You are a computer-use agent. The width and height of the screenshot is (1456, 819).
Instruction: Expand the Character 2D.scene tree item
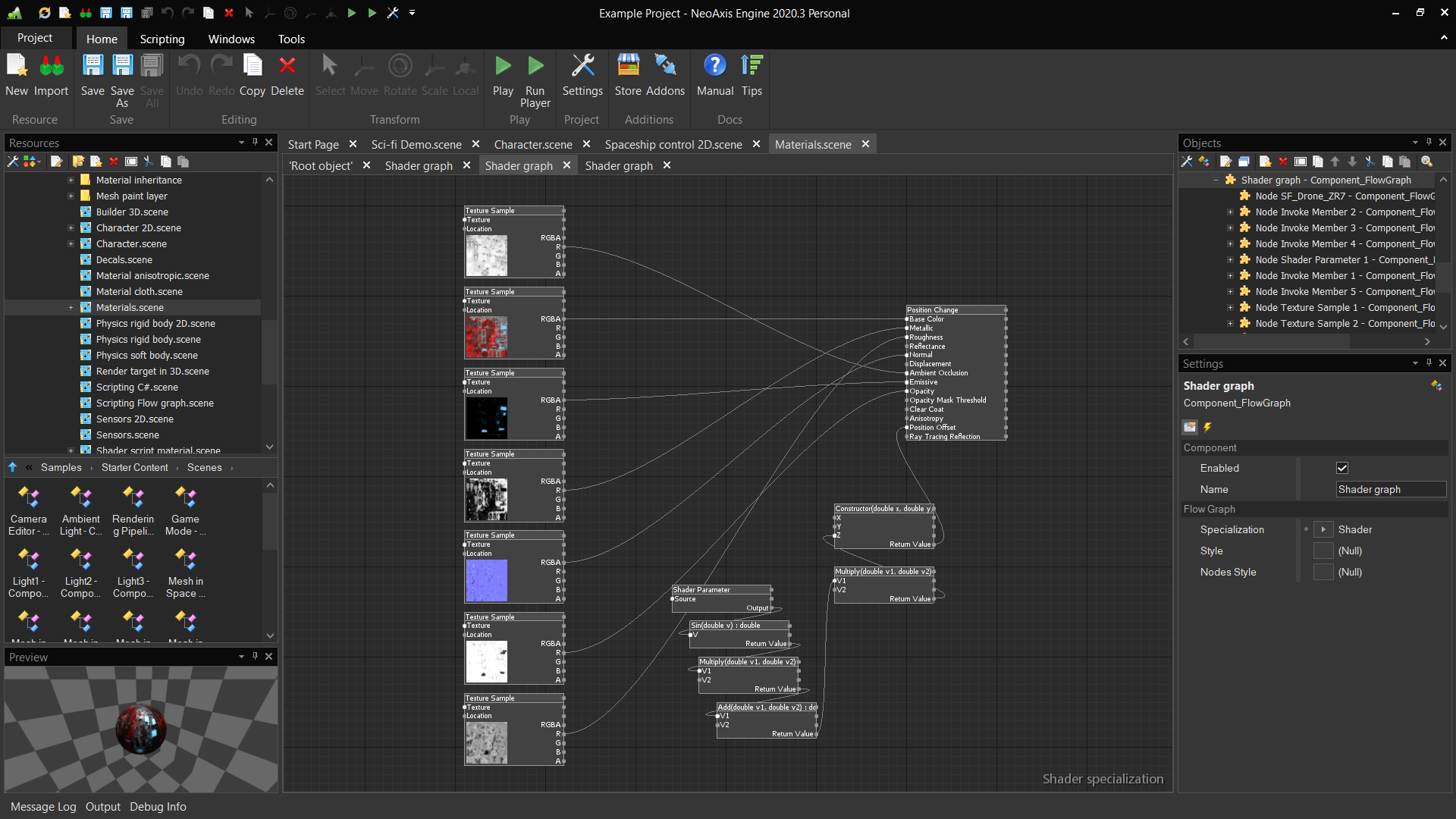(x=71, y=228)
